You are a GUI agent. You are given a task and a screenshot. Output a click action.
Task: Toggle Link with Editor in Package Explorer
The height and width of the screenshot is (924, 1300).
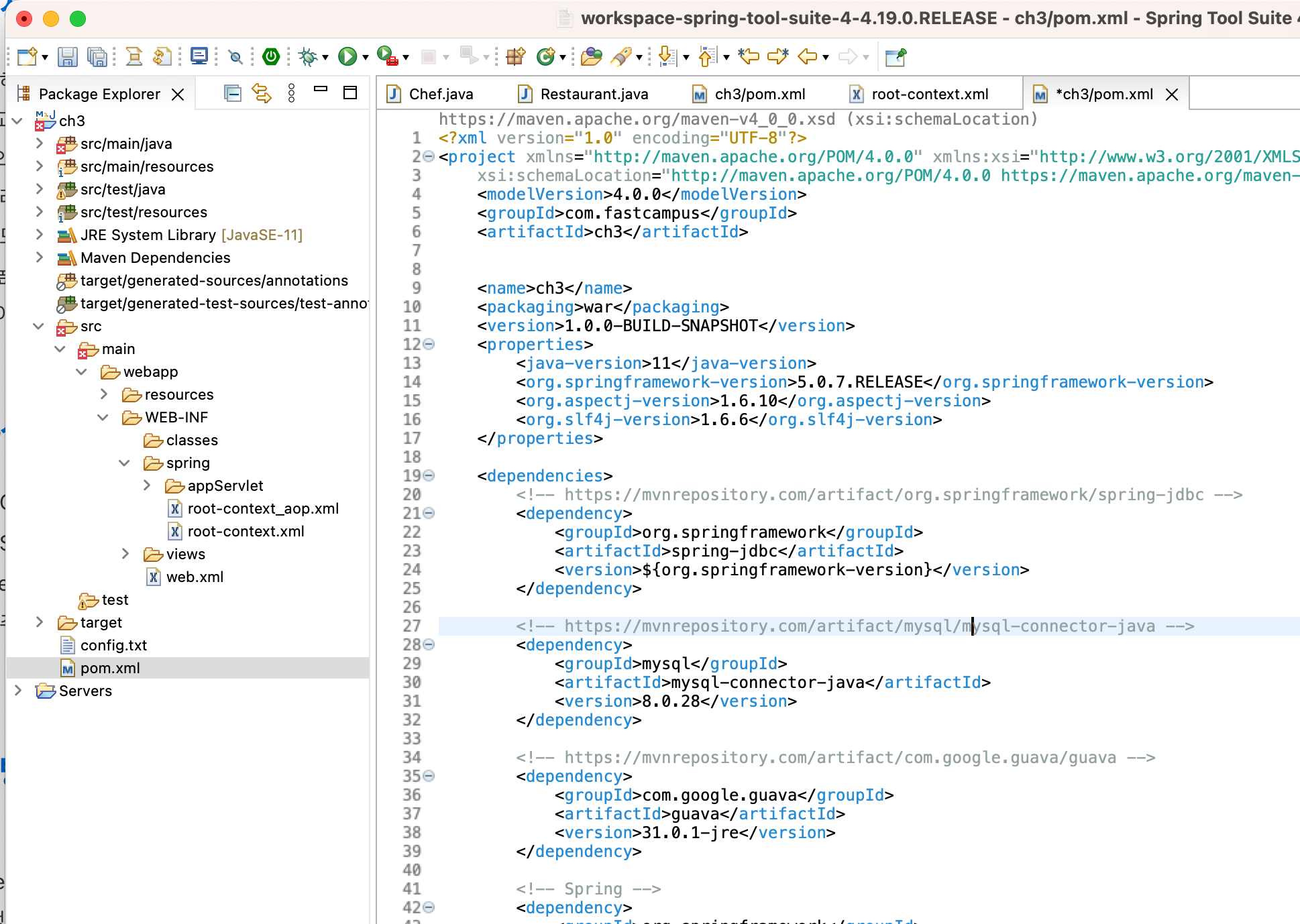click(262, 93)
